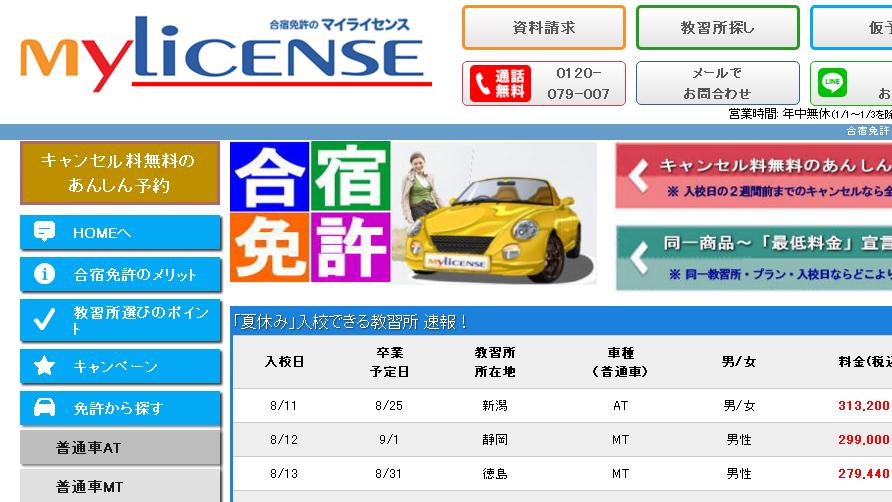The image size is (892, 502).
Task: Click 9/1 graduation date cell
Action: point(389,440)
